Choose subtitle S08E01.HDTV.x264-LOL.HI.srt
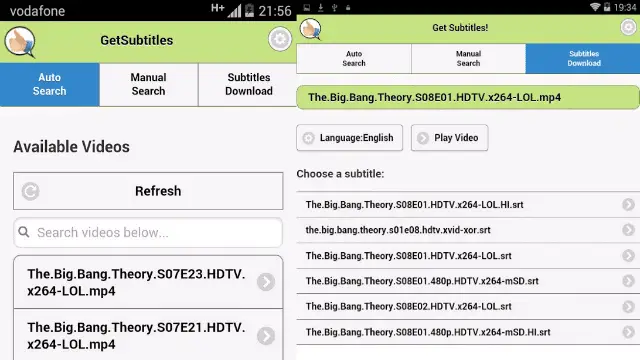Screen dimensions: 640x360 (468, 204)
